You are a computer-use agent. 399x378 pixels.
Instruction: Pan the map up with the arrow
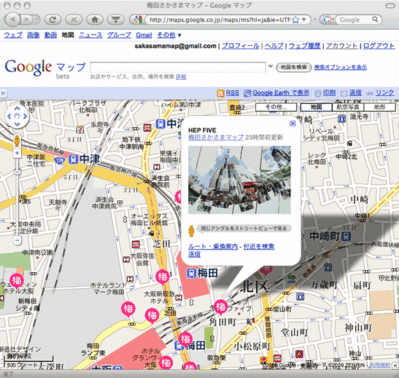17,108
